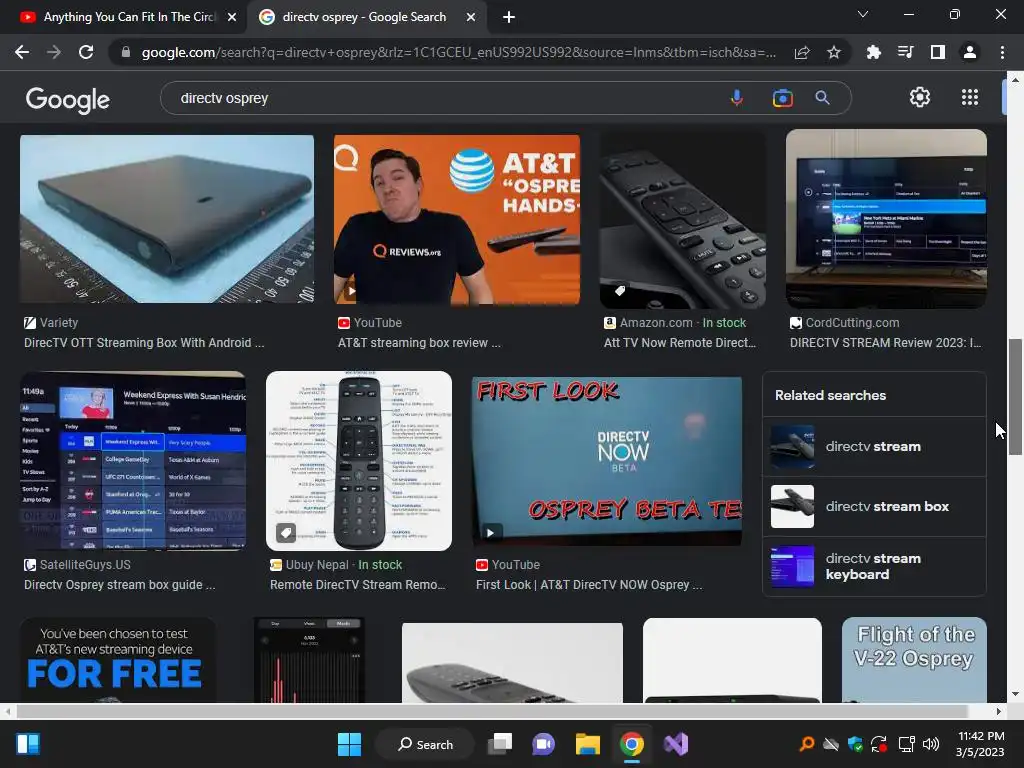Open Directv Osprey stream box guide link
The image size is (1024, 768).
pyautogui.click(x=120, y=585)
